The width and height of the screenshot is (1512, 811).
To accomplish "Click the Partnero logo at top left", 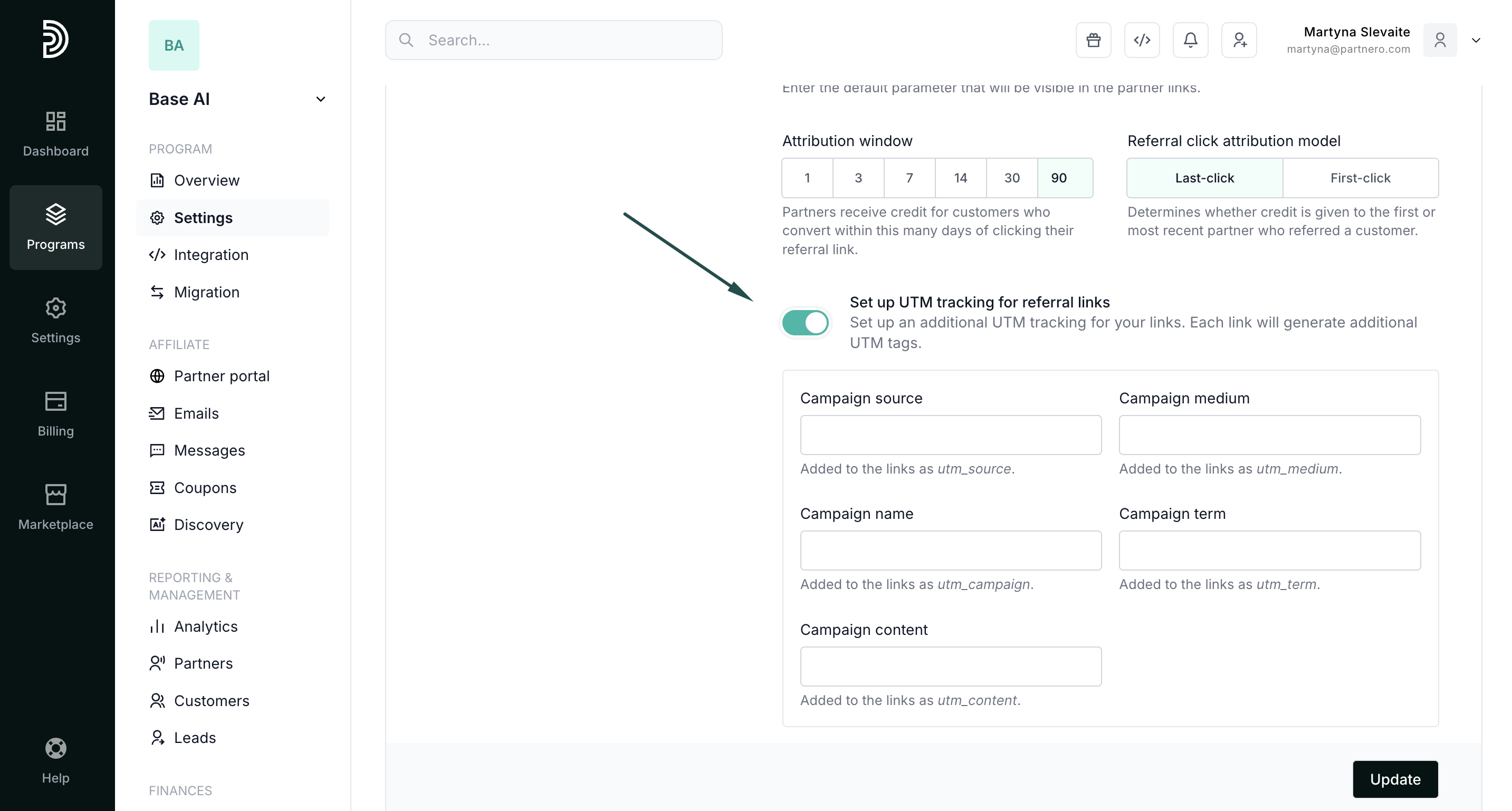I will pos(56,38).
